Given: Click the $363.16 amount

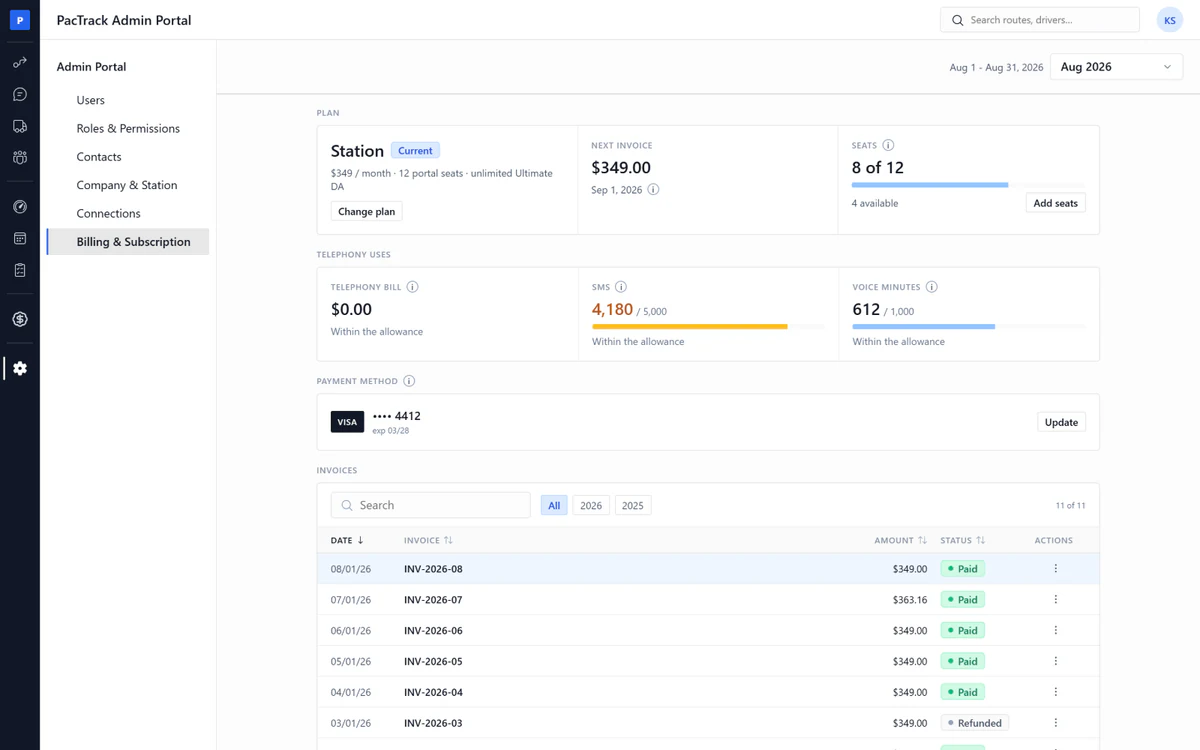Looking at the screenshot, I should point(910,600).
